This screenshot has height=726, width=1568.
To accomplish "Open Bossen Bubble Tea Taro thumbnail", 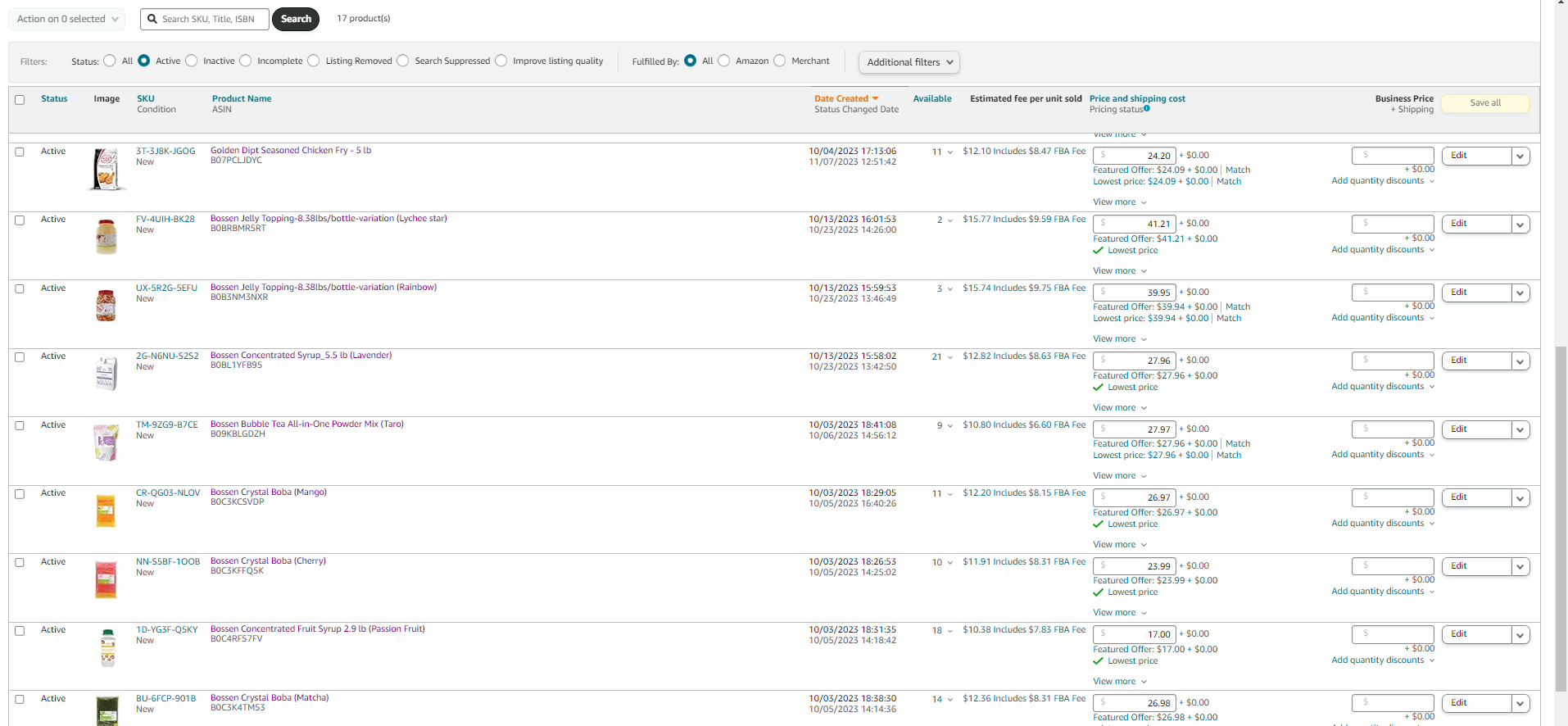I will click(x=106, y=442).
